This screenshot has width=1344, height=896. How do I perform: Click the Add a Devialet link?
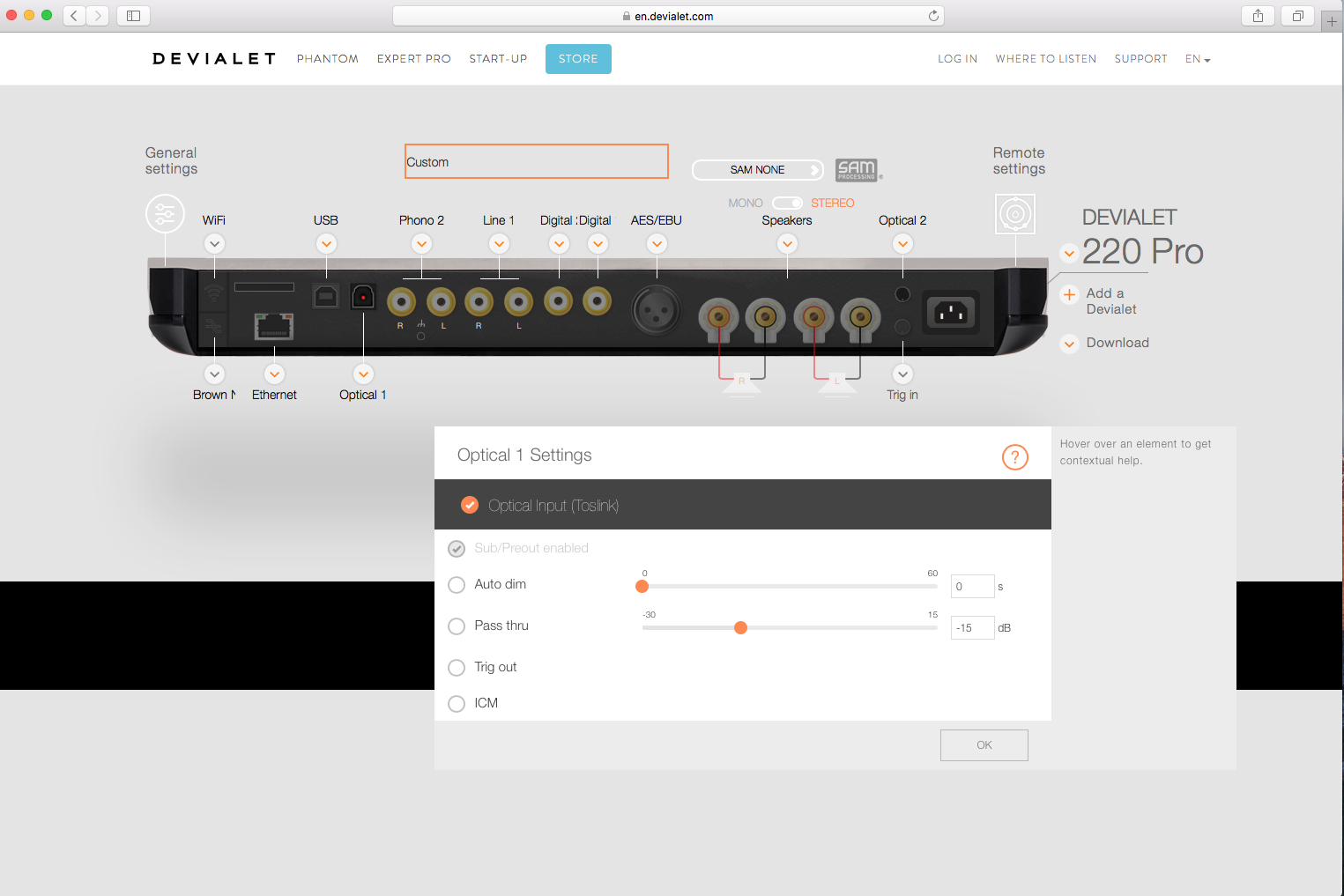1111,301
